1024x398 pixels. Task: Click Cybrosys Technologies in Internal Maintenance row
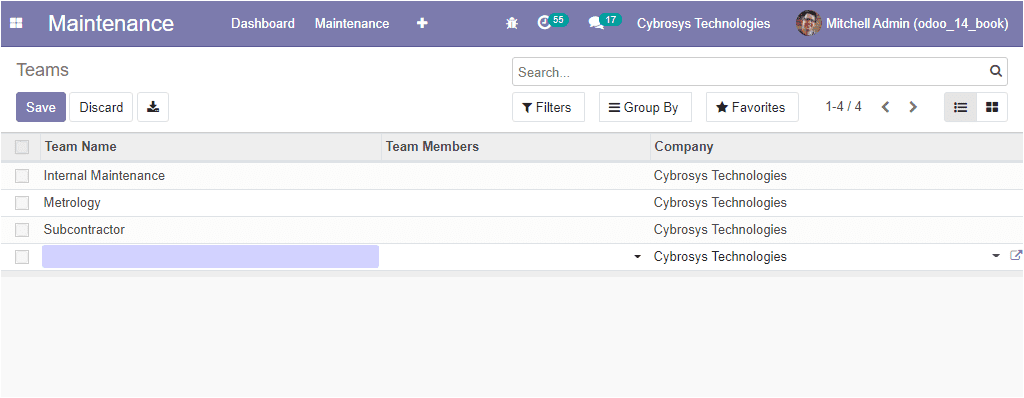(x=720, y=175)
